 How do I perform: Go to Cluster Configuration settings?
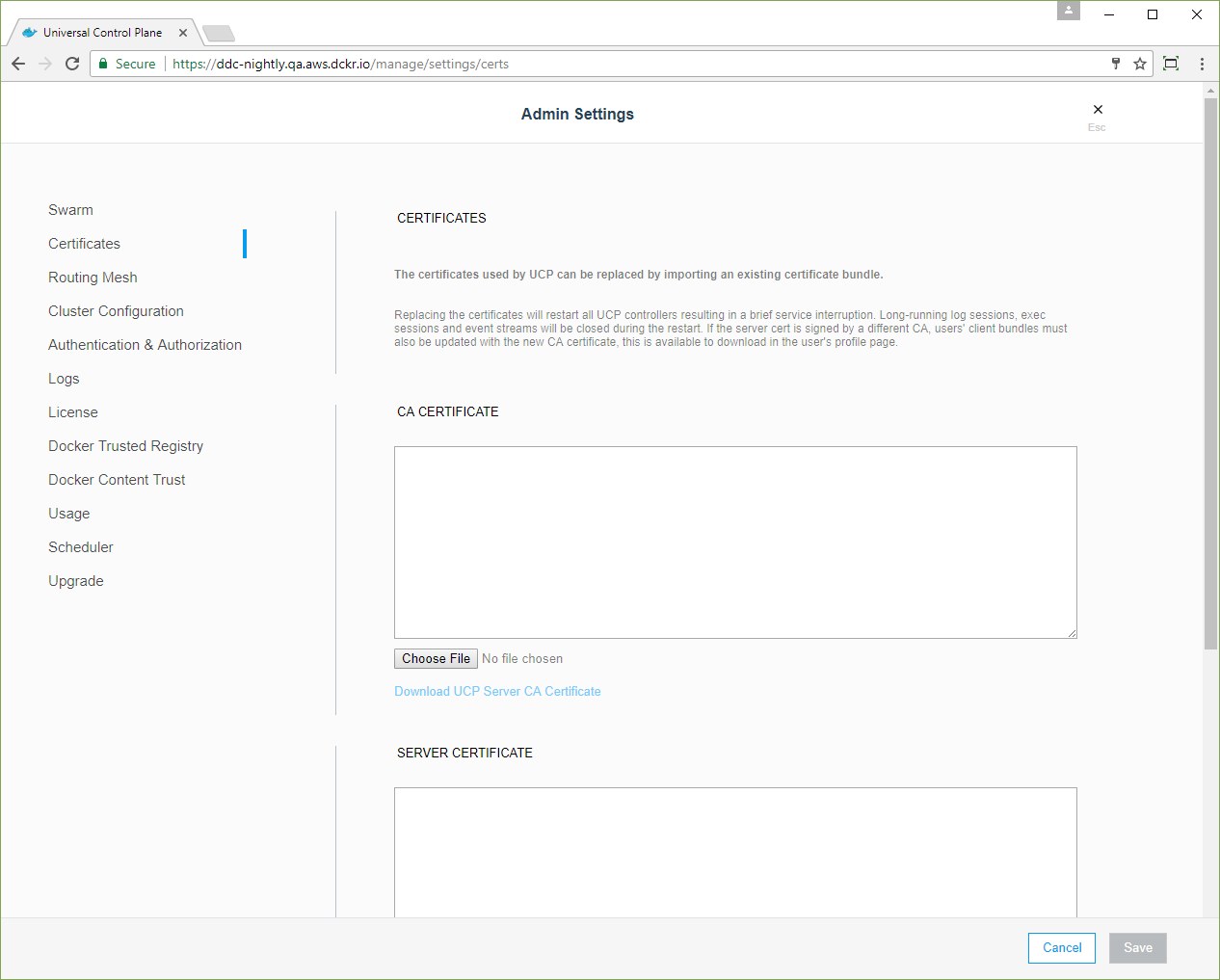[116, 311]
